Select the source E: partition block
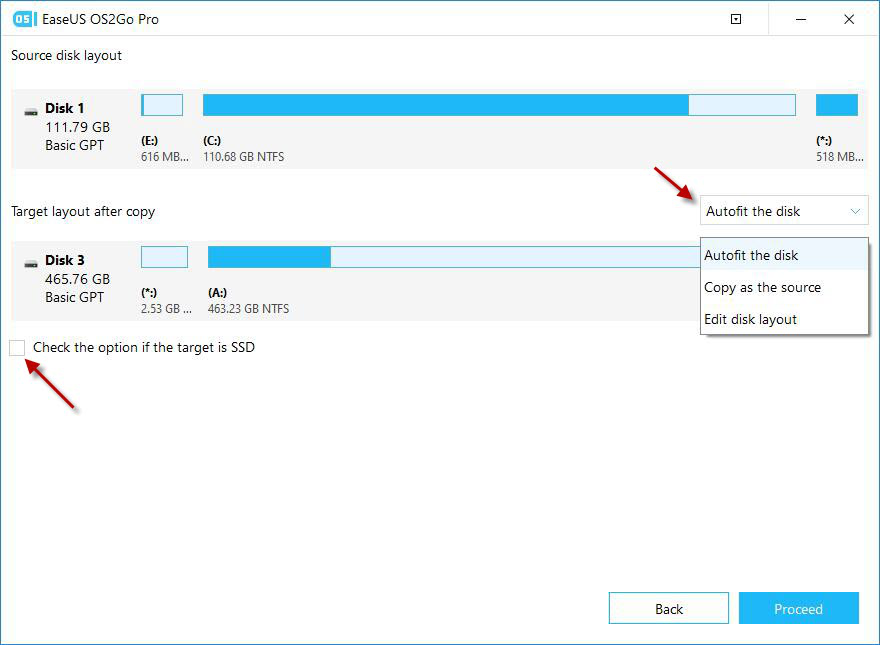Screen dimensions: 880x645 tap(162, 105)
